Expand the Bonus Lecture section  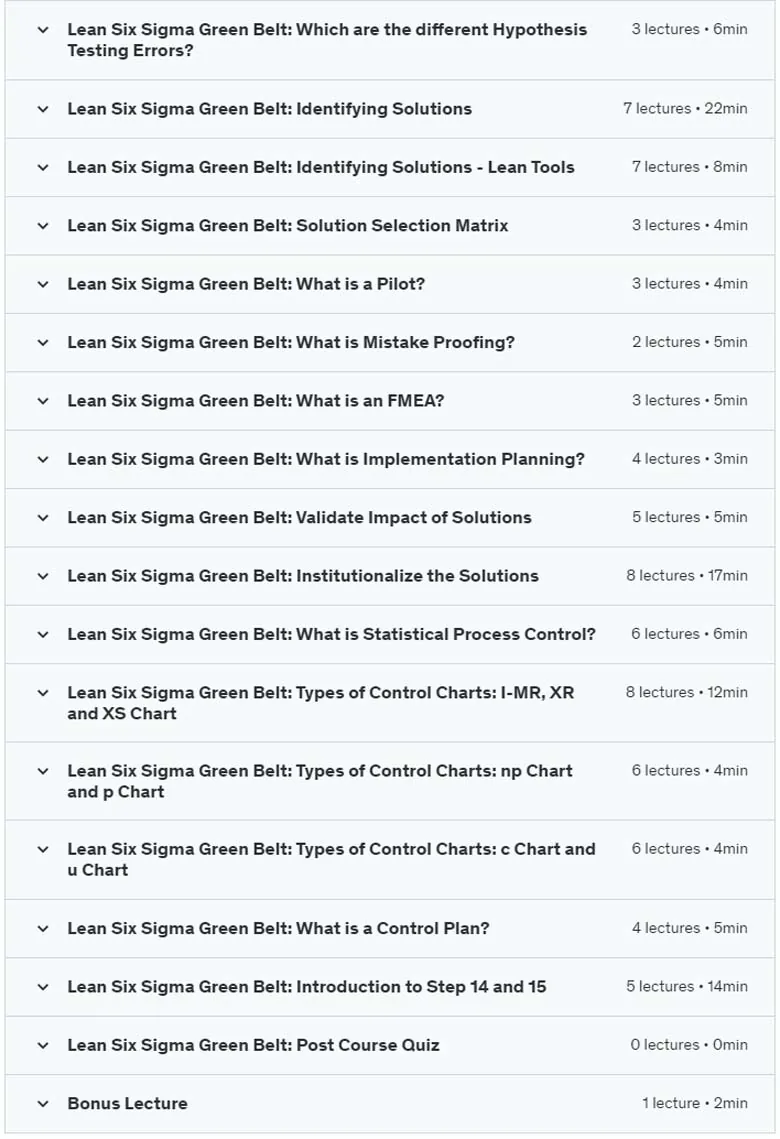390,1103
